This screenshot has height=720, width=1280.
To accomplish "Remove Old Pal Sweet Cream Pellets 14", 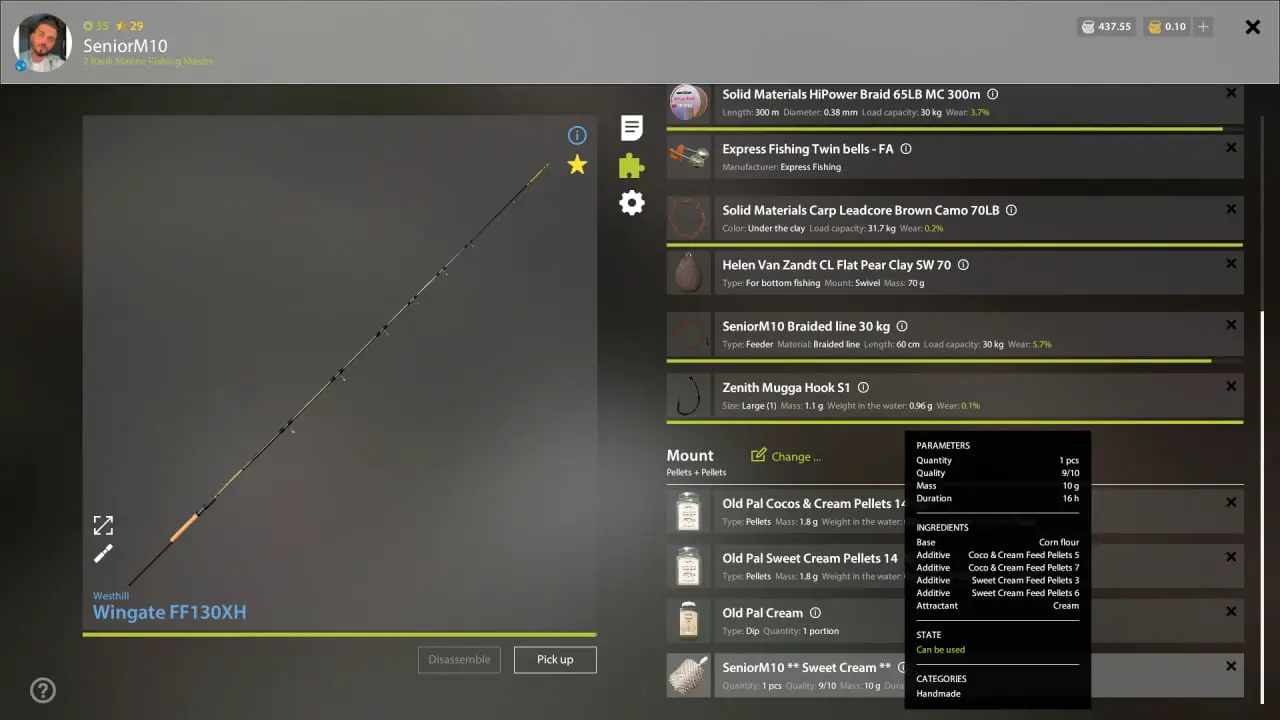I will (x=1231, y=557).
